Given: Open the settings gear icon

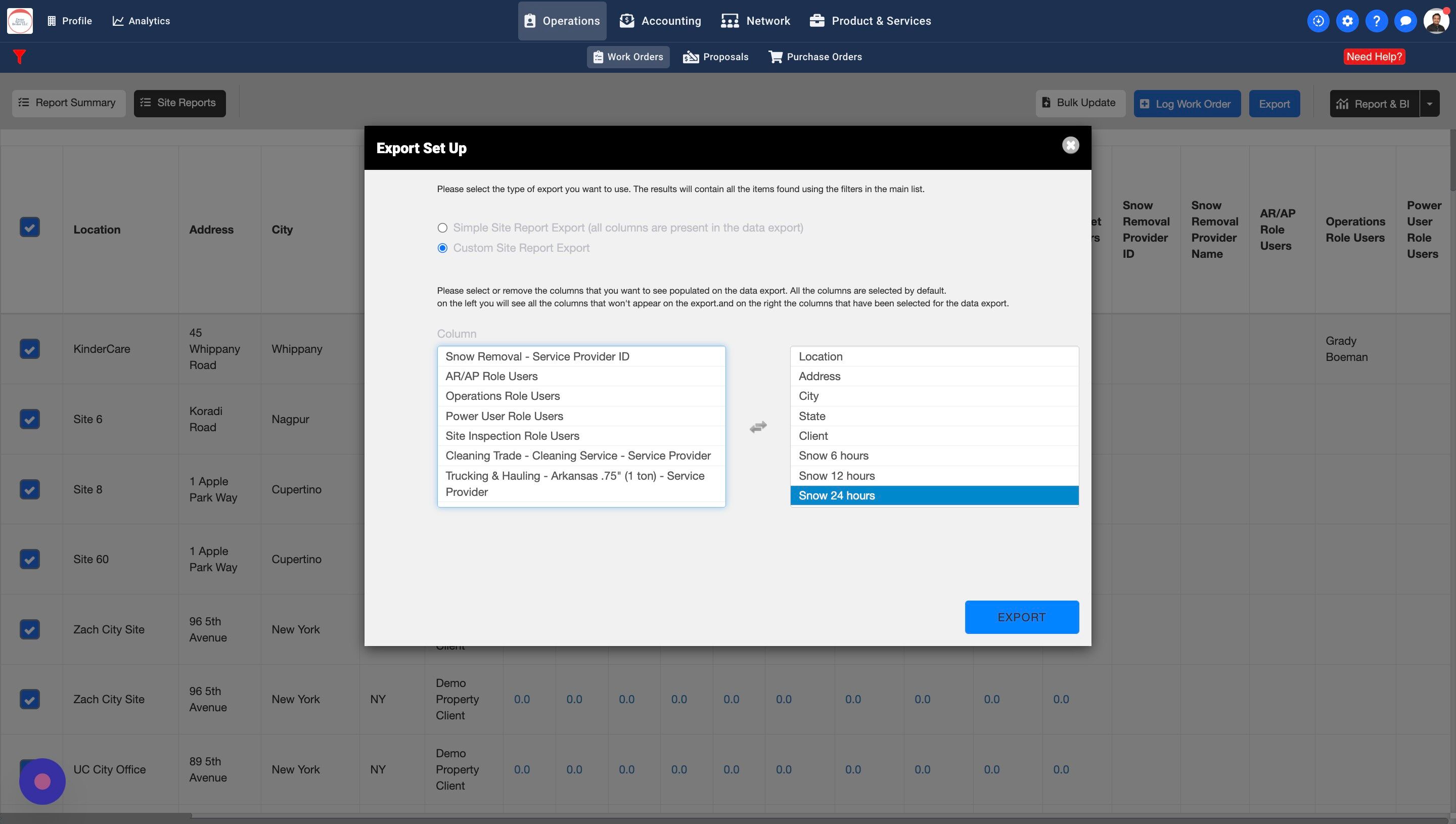Looking at the screenshot, I should pyautogui.click(x=1347, y=21).
